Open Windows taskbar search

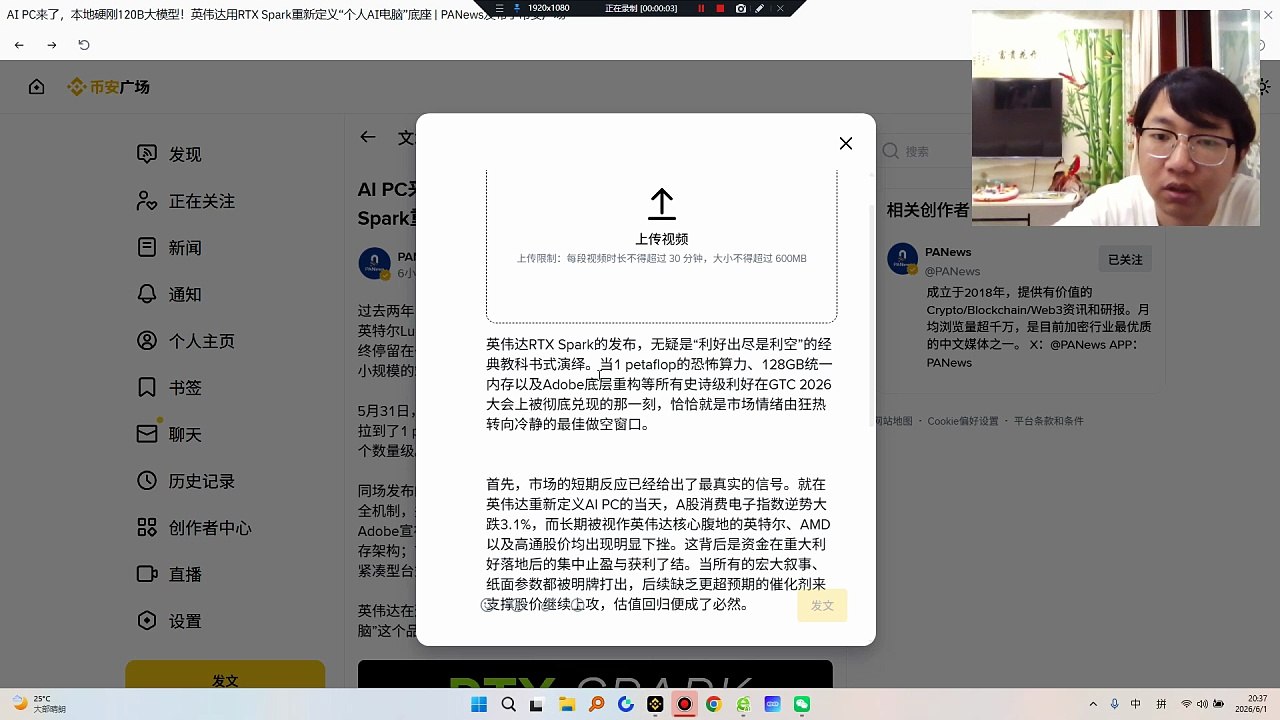pos(508,704)
